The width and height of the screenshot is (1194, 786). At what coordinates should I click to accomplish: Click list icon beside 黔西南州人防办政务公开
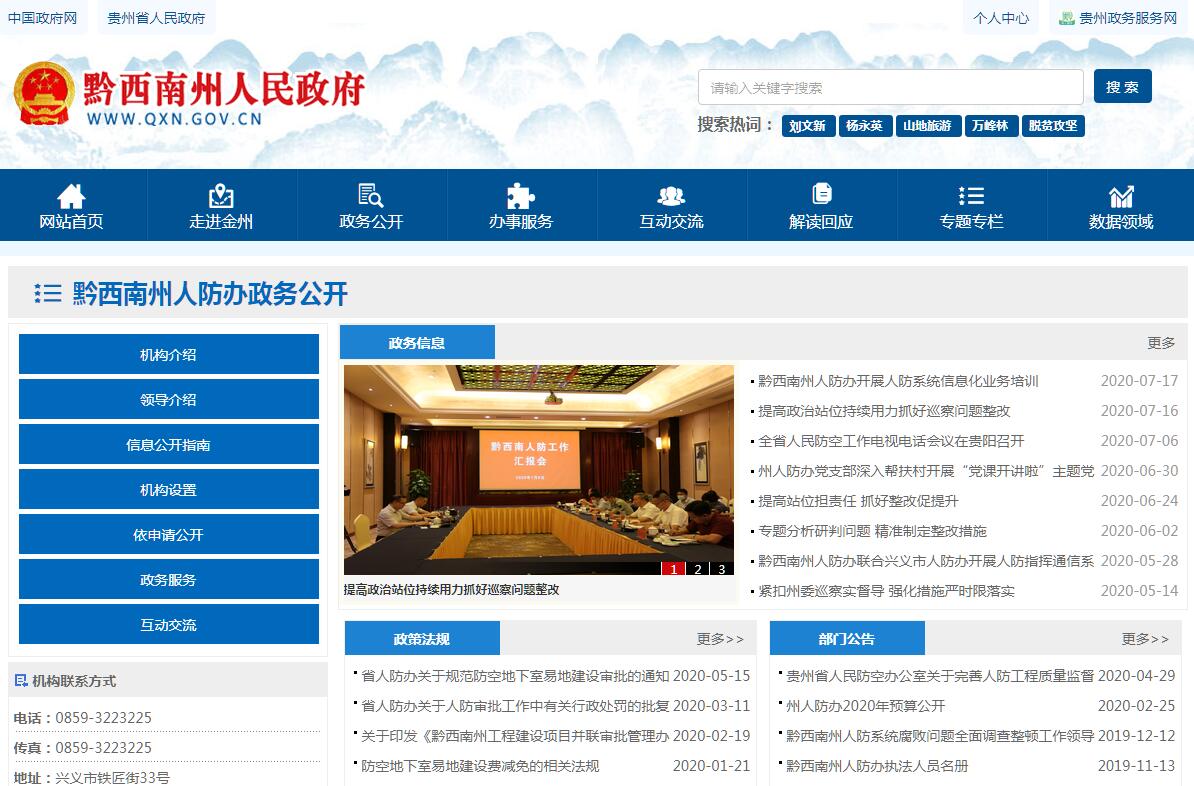click(x=48, y=293)
